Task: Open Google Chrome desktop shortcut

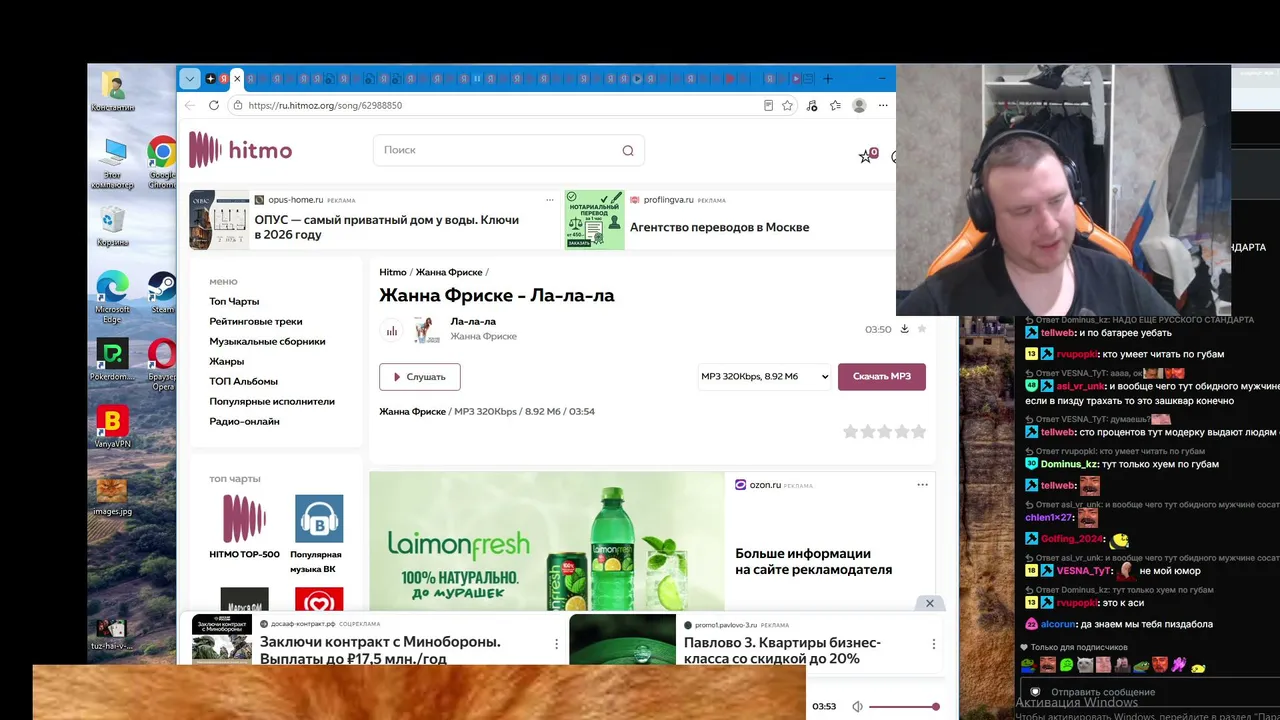Action: (x=162, y=163)
